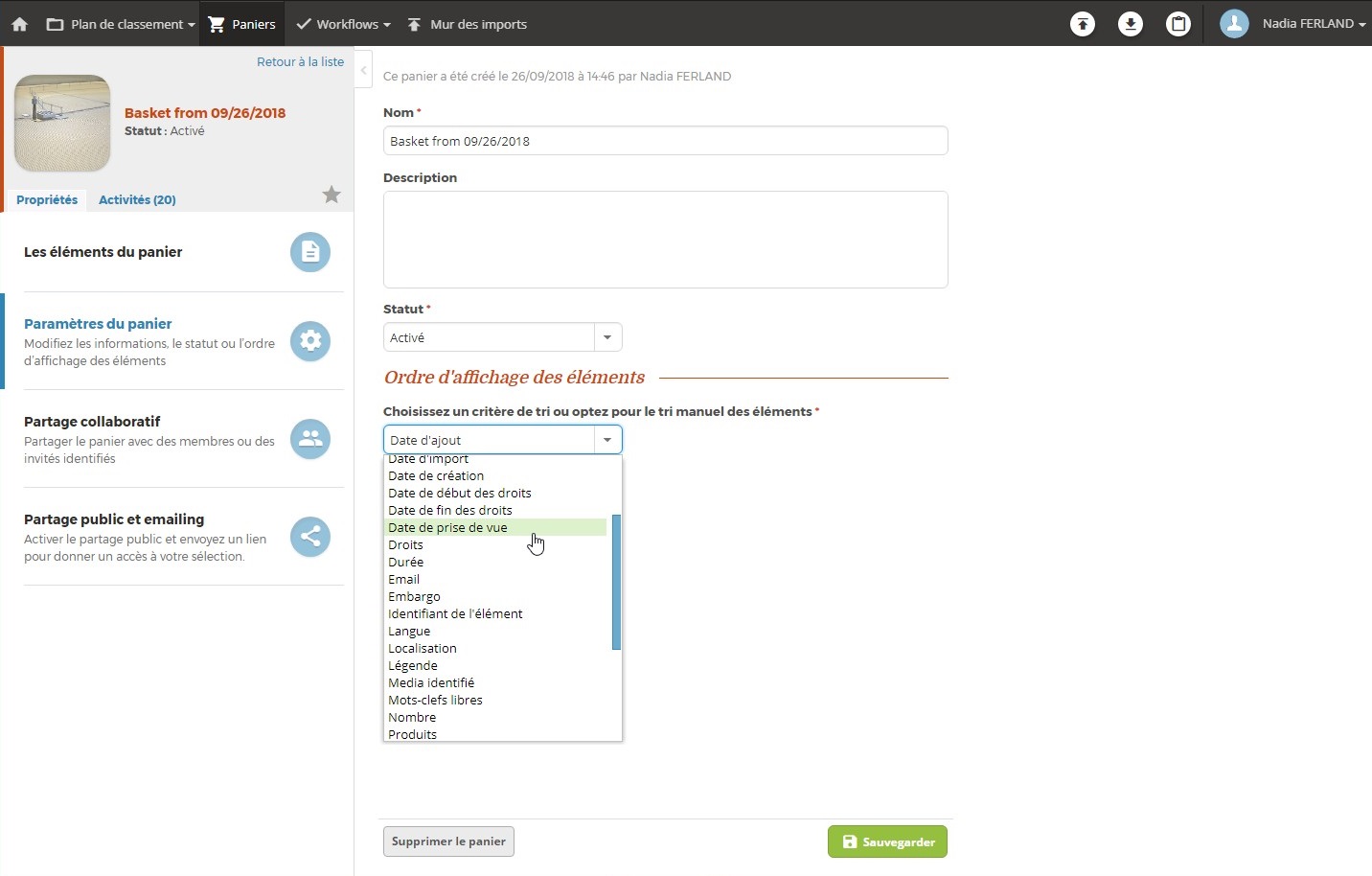Click the document icon for basket elements
This screenshot has height=876, width=1372.
coord(310,252)
